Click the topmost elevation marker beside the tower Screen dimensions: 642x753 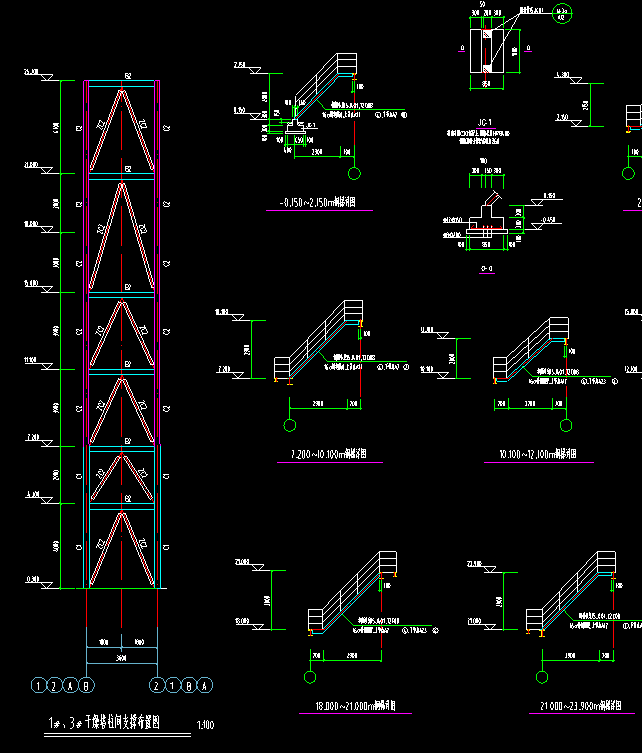tap(30, 73)
